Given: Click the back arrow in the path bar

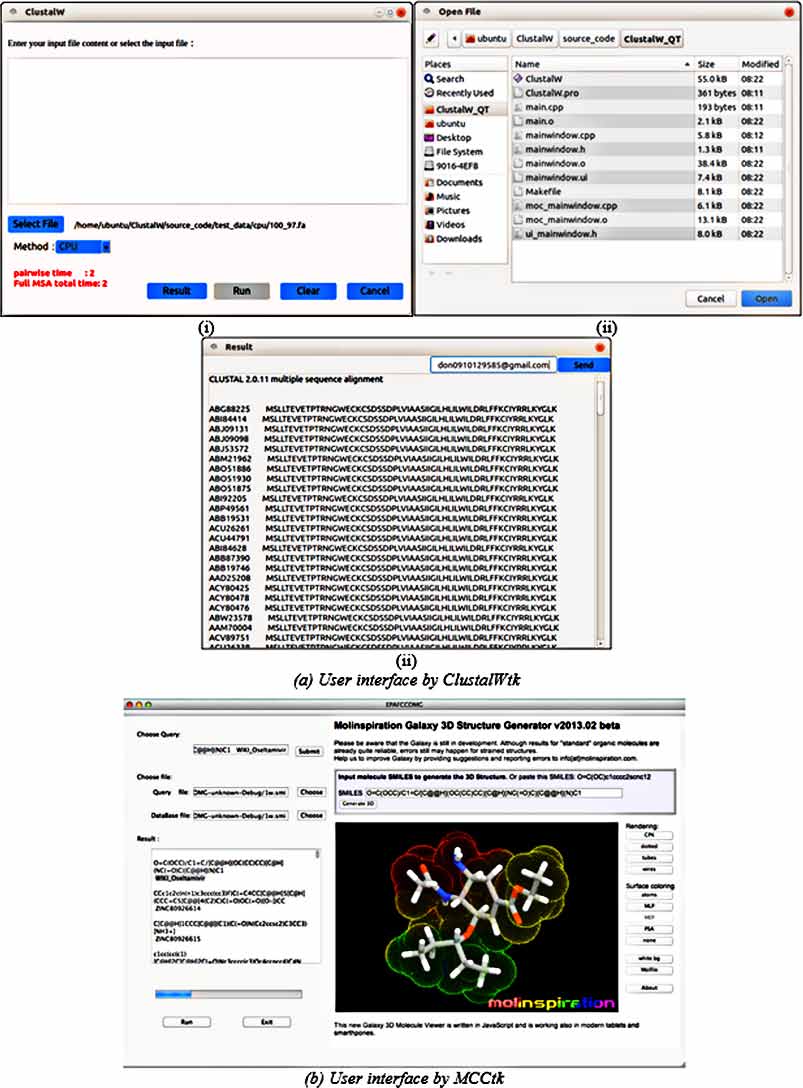Looking at the screenshot, I should (454, 39).
